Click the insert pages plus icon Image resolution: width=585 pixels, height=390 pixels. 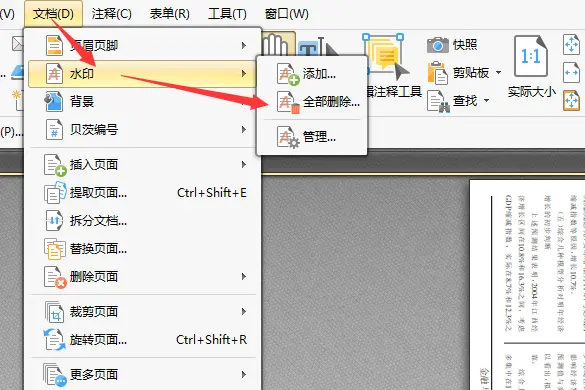tap(55, 165)
